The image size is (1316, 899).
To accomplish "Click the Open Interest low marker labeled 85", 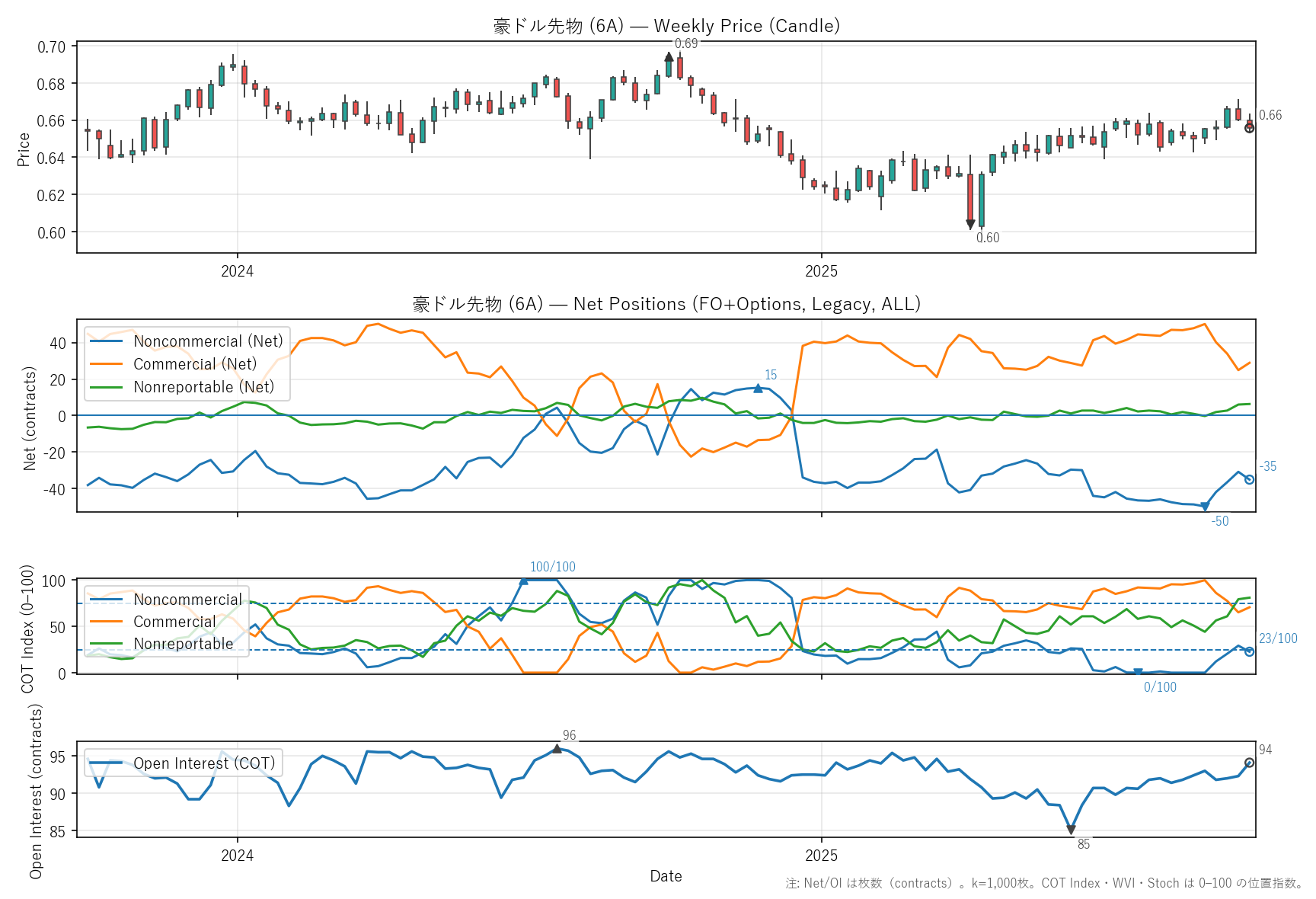I will 1071,830.
